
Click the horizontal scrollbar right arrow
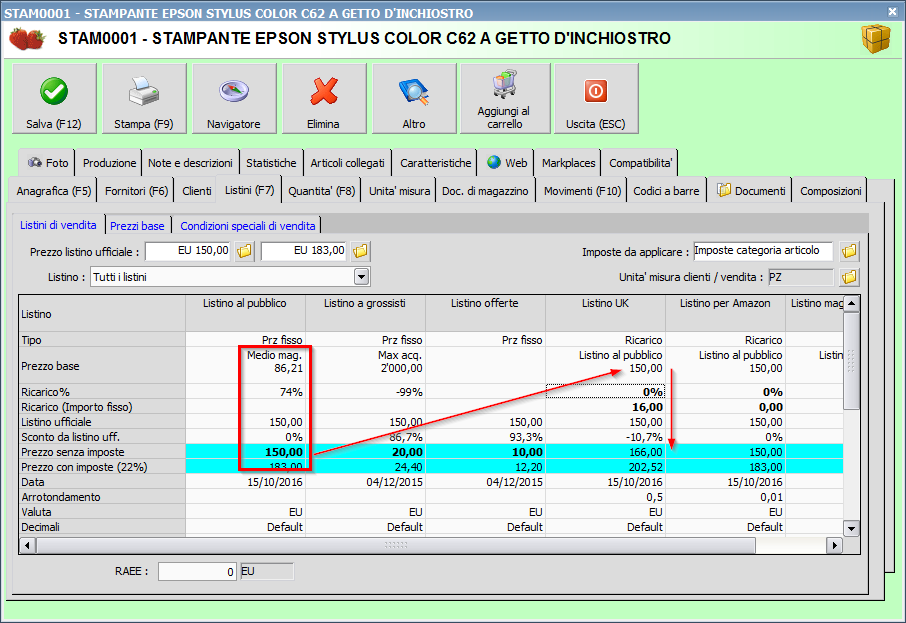(x=834, y=545)
